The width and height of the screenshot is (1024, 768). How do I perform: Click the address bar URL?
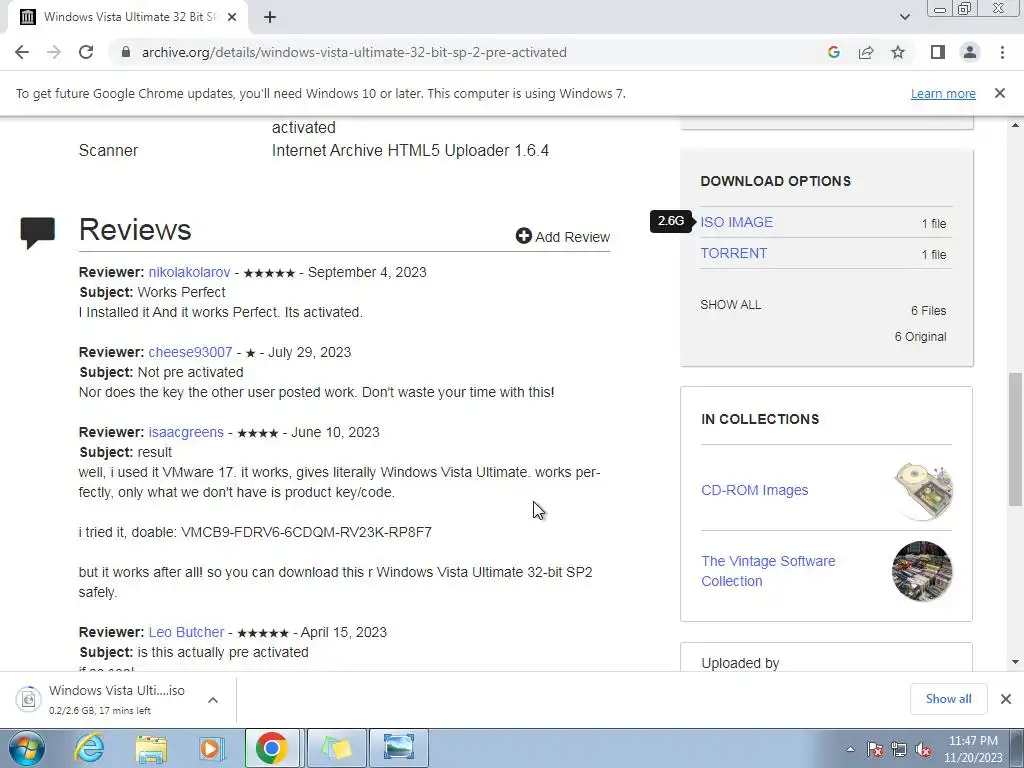(x=354, y=52)
